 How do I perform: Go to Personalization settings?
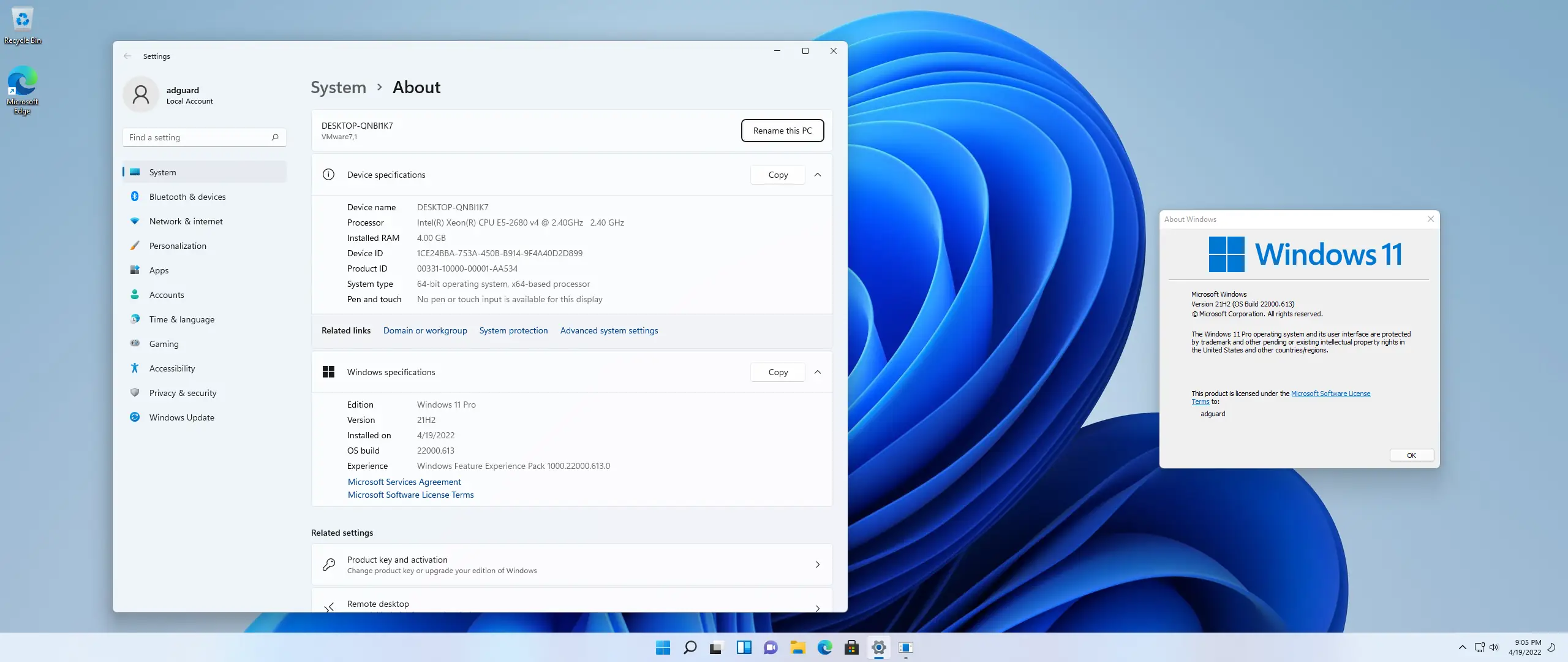click(x=178, y=246)
